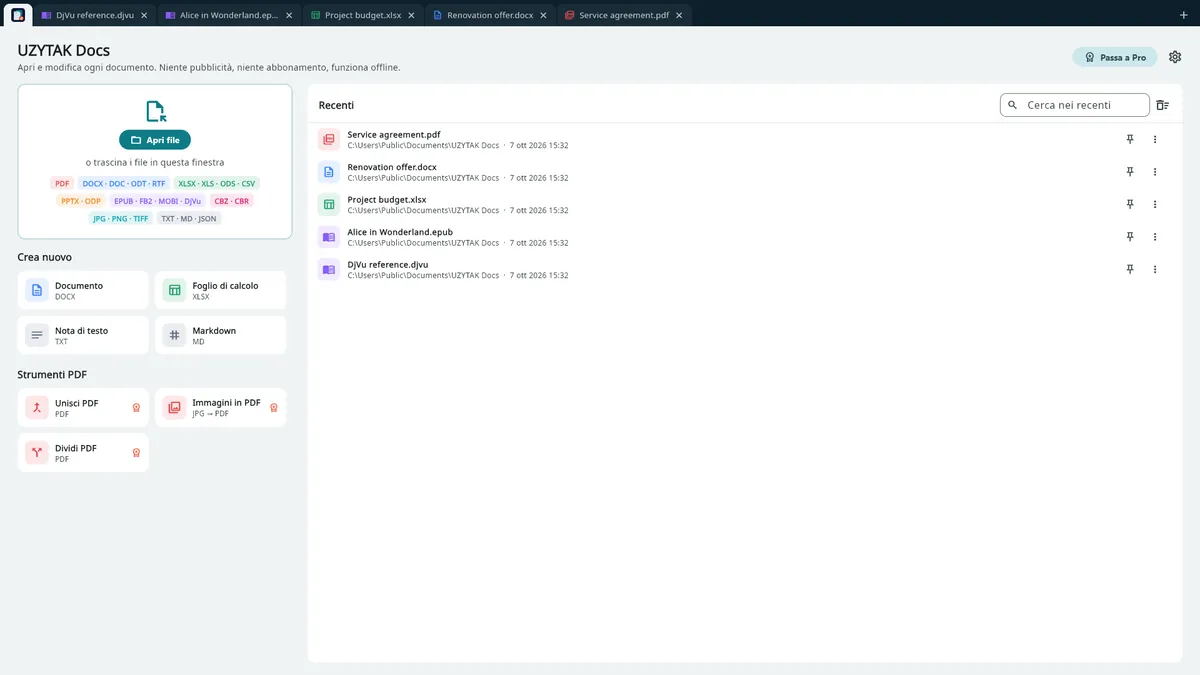This screenshot has height=675, width=1200.
Task: Click the Pro badge on Unisci PDF
Action: coord(136,408)
